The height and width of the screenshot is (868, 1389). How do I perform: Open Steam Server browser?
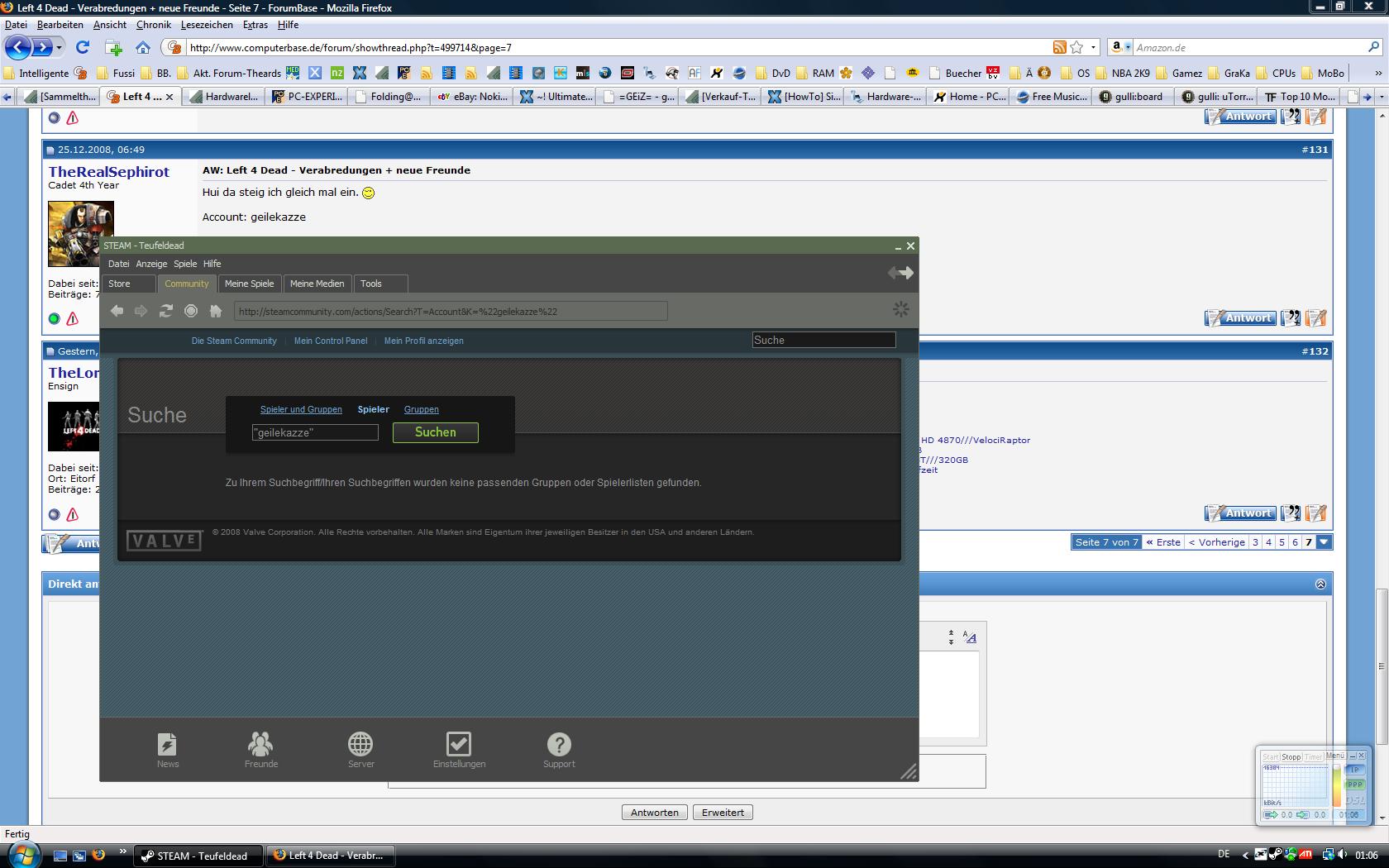(x=360, y=750)
